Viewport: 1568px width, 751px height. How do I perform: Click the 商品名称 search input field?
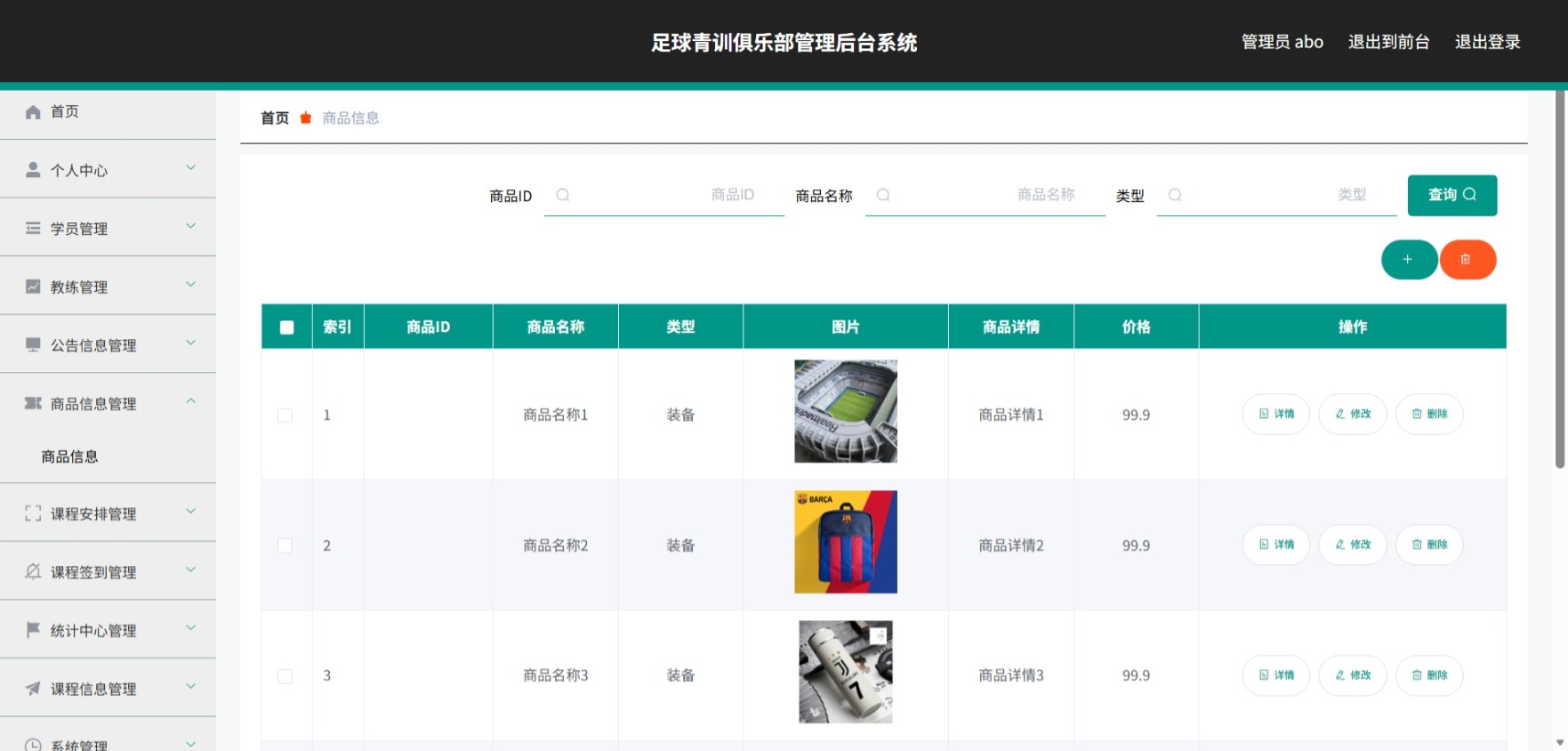pos(985,195)
